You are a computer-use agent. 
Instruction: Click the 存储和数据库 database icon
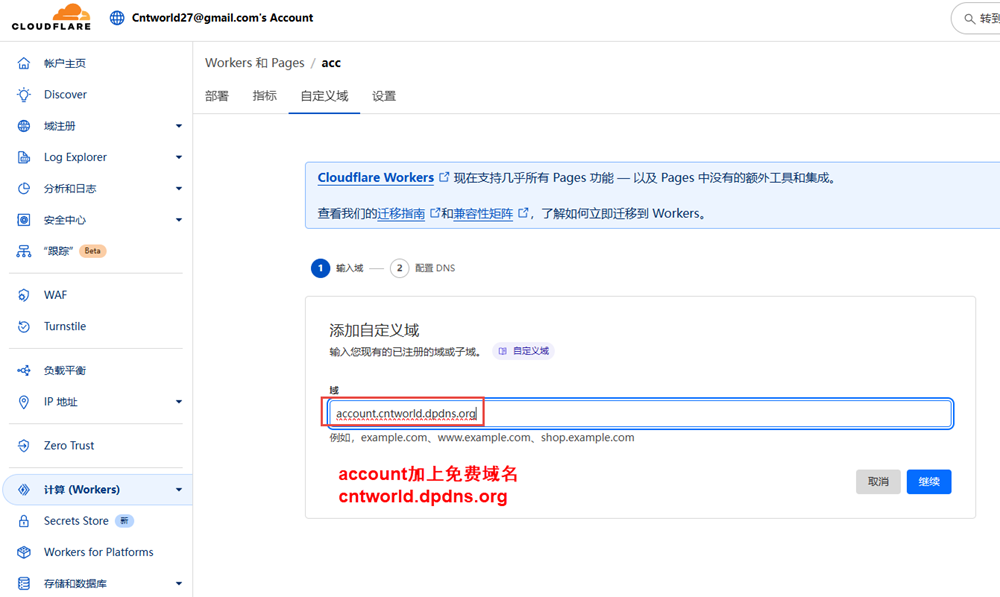click(x=24, y=584)
